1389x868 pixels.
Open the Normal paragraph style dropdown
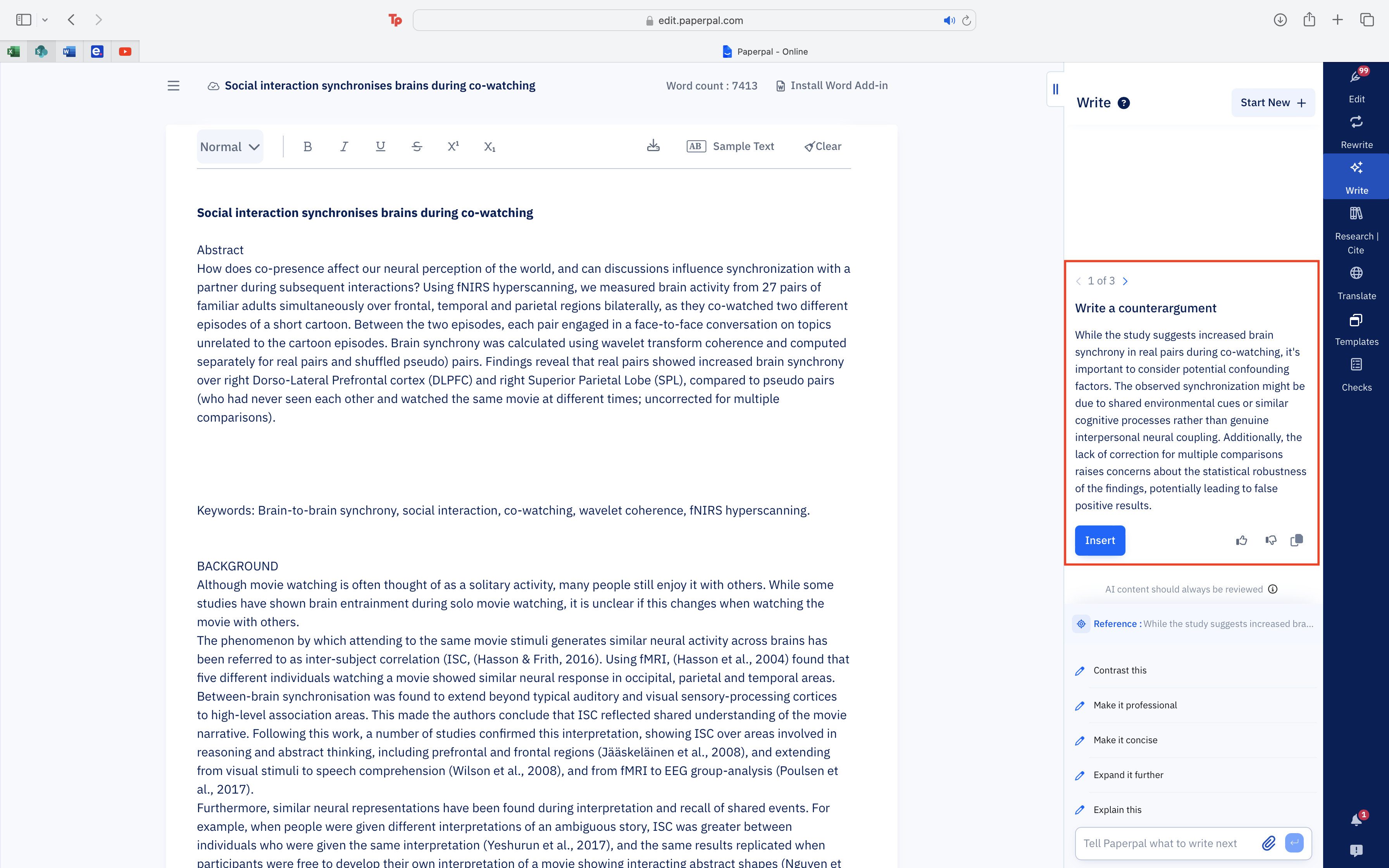[230, 147]
